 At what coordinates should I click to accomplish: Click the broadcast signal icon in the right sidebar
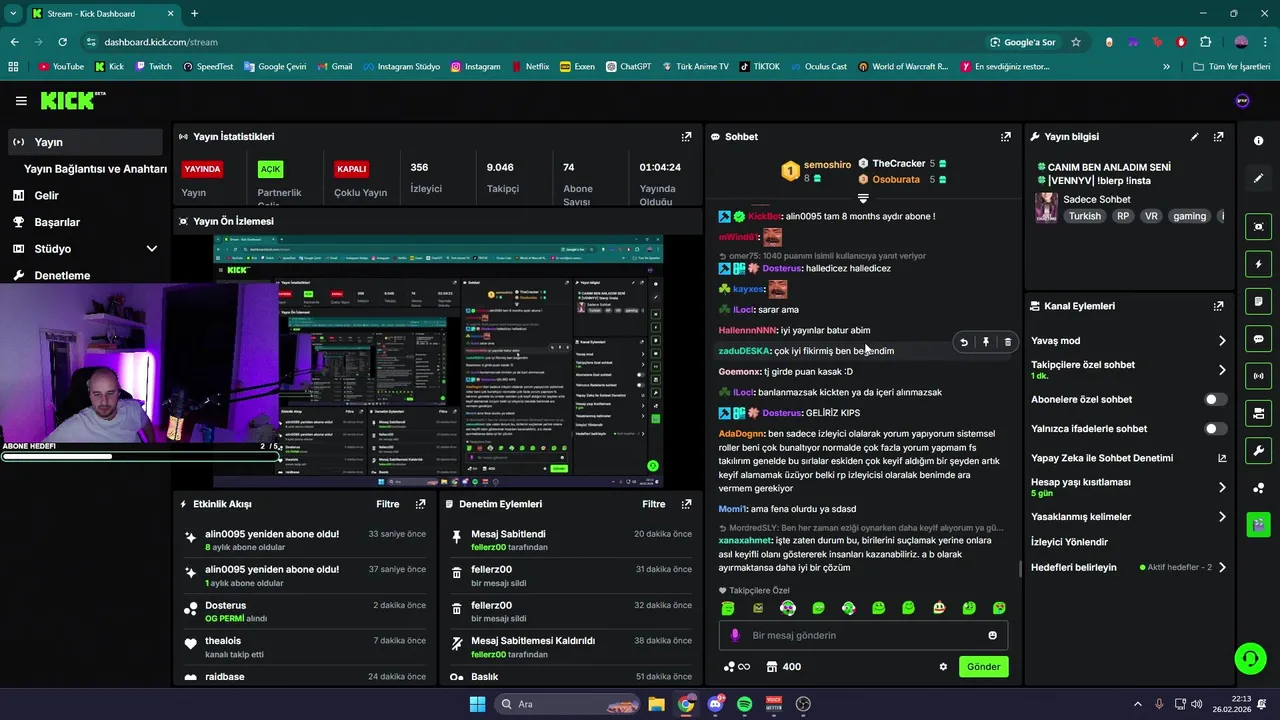1258,376
